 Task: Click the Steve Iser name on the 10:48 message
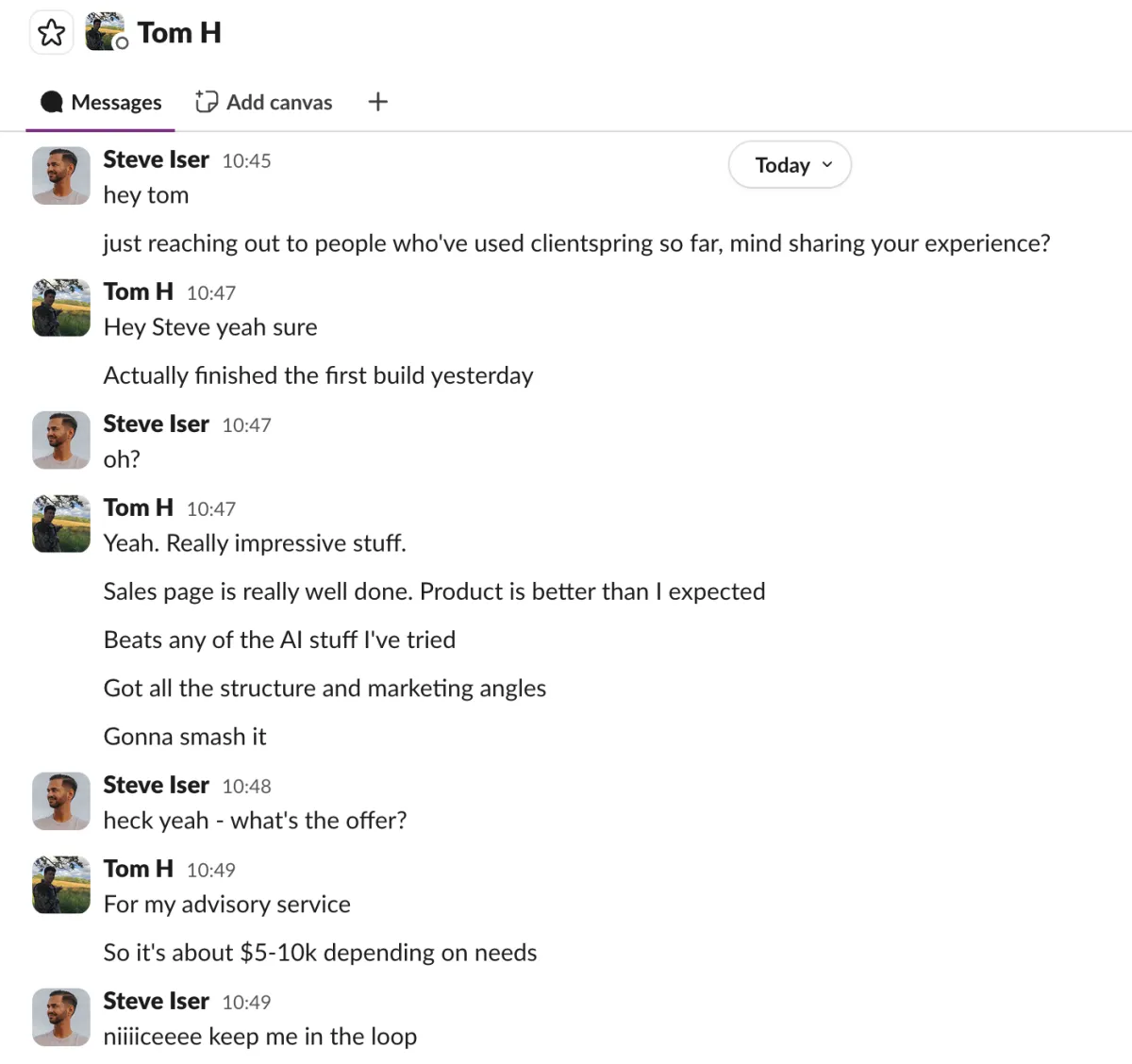(156, 786)
